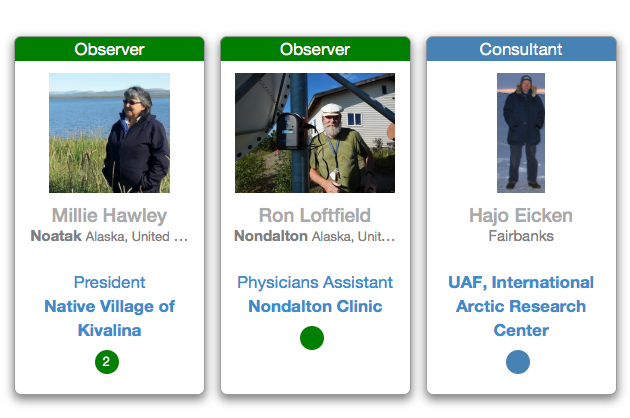Click Native Village of Kivalina link
Screen dimensions: 630x418
point(109,318)
